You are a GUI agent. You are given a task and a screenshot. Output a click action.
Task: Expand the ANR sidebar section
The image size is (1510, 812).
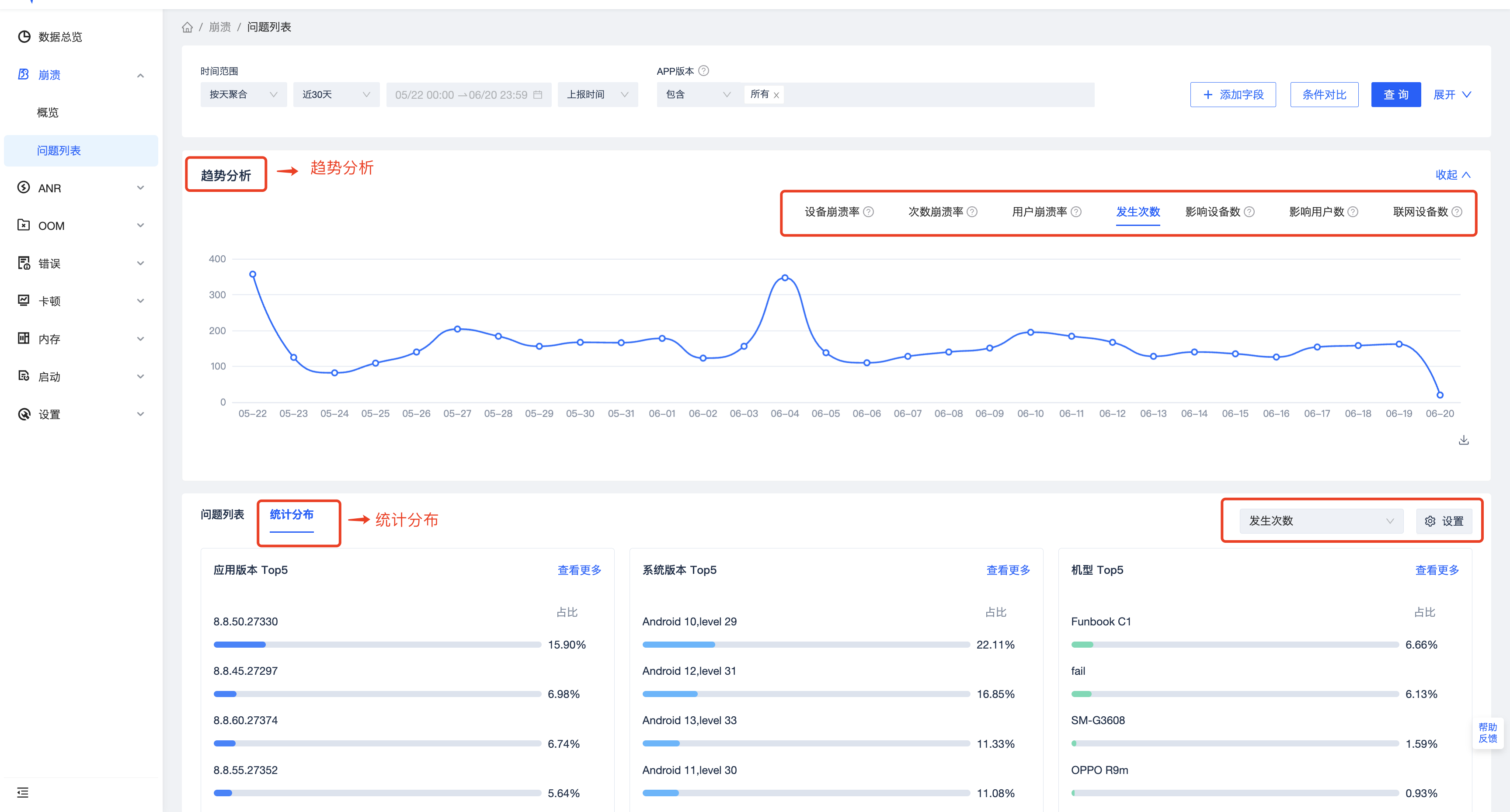coord(141,187)
